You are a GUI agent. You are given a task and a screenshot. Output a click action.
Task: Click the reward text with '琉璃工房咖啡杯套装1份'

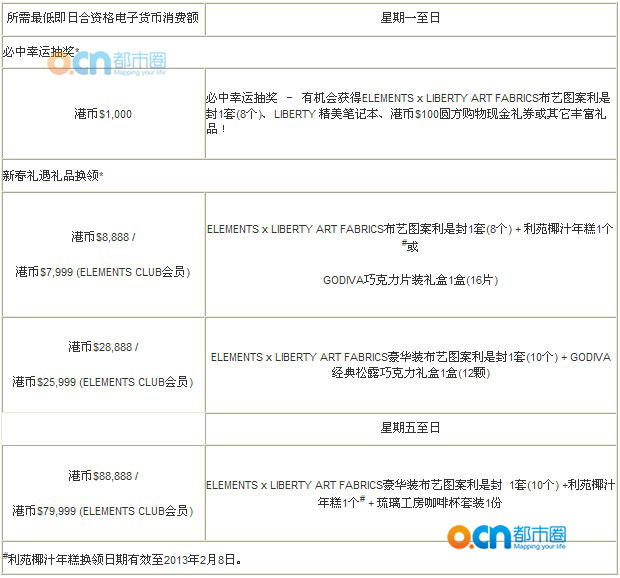410,494
